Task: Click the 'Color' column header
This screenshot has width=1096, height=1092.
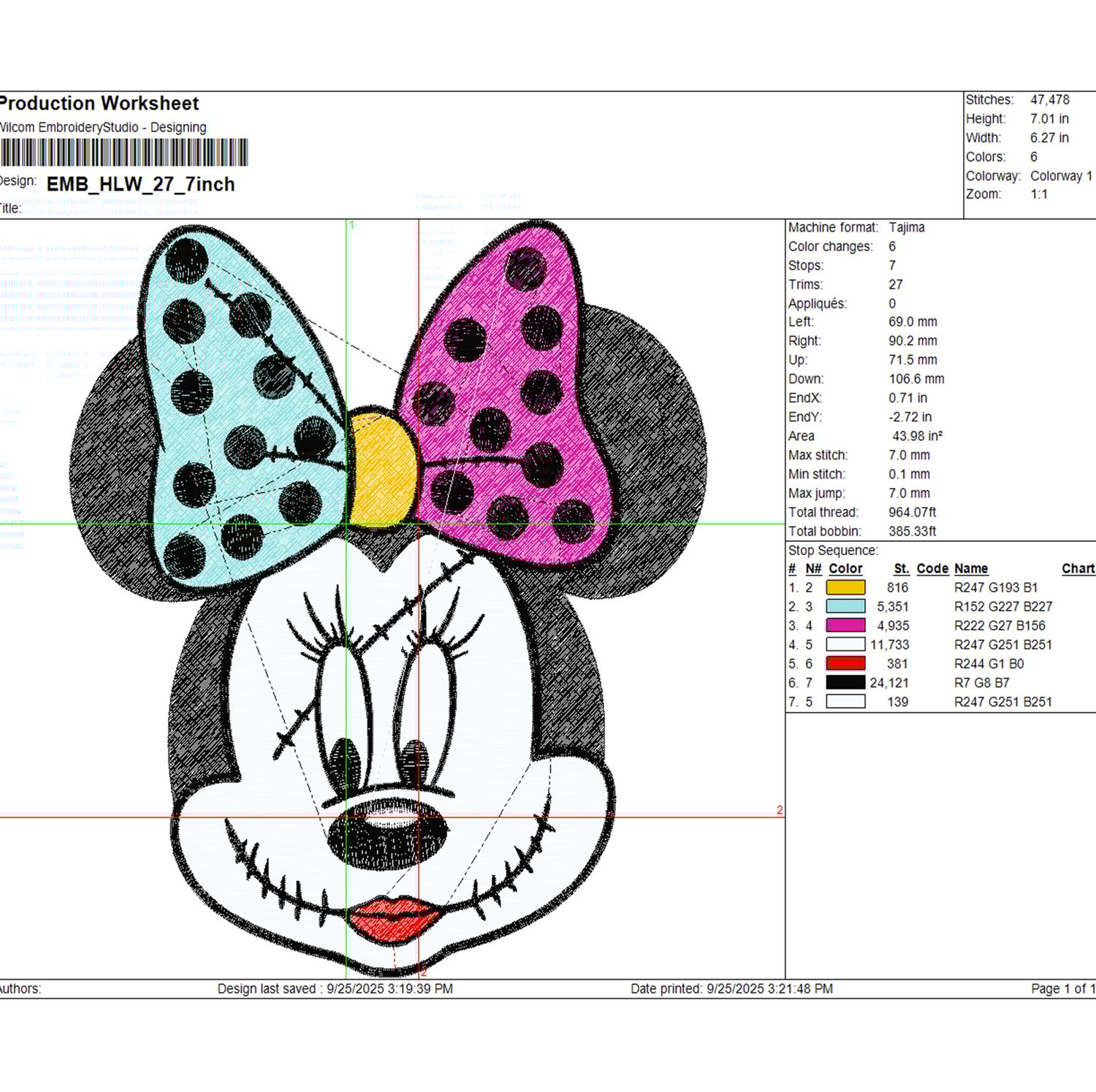Action: 845,568
